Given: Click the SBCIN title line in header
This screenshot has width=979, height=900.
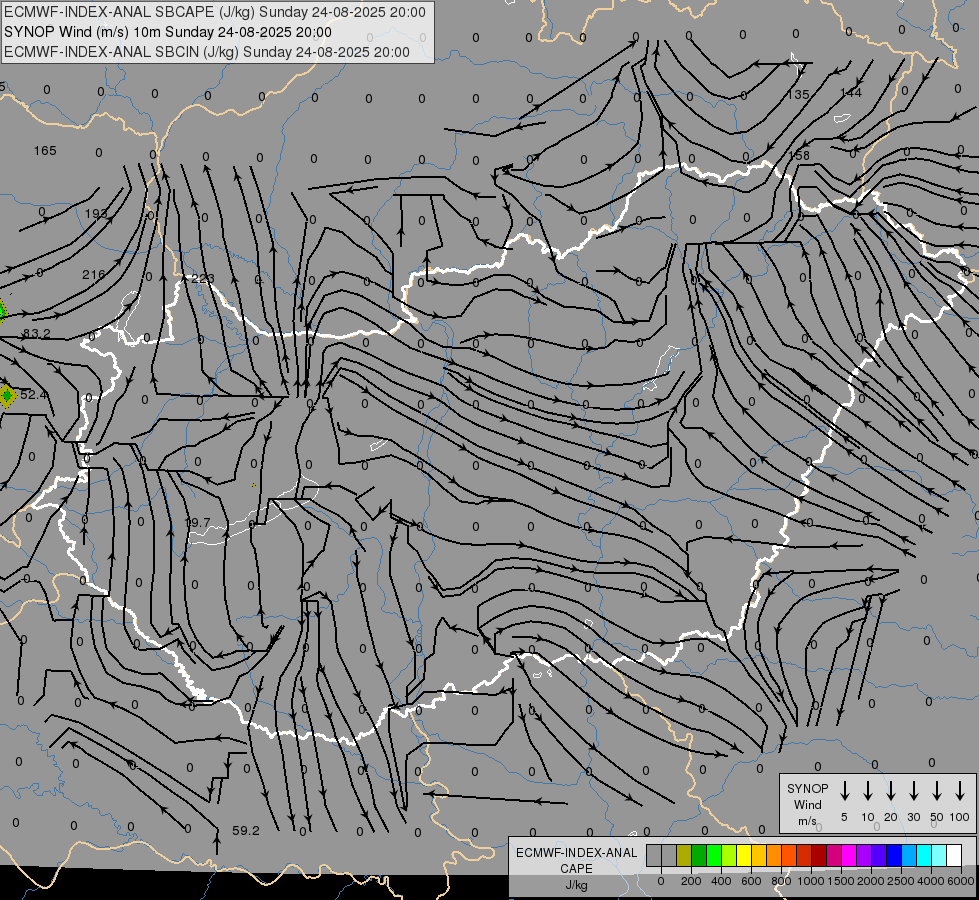Looking at the screenshot, I should pyautogui.click(x=207, y=52).
